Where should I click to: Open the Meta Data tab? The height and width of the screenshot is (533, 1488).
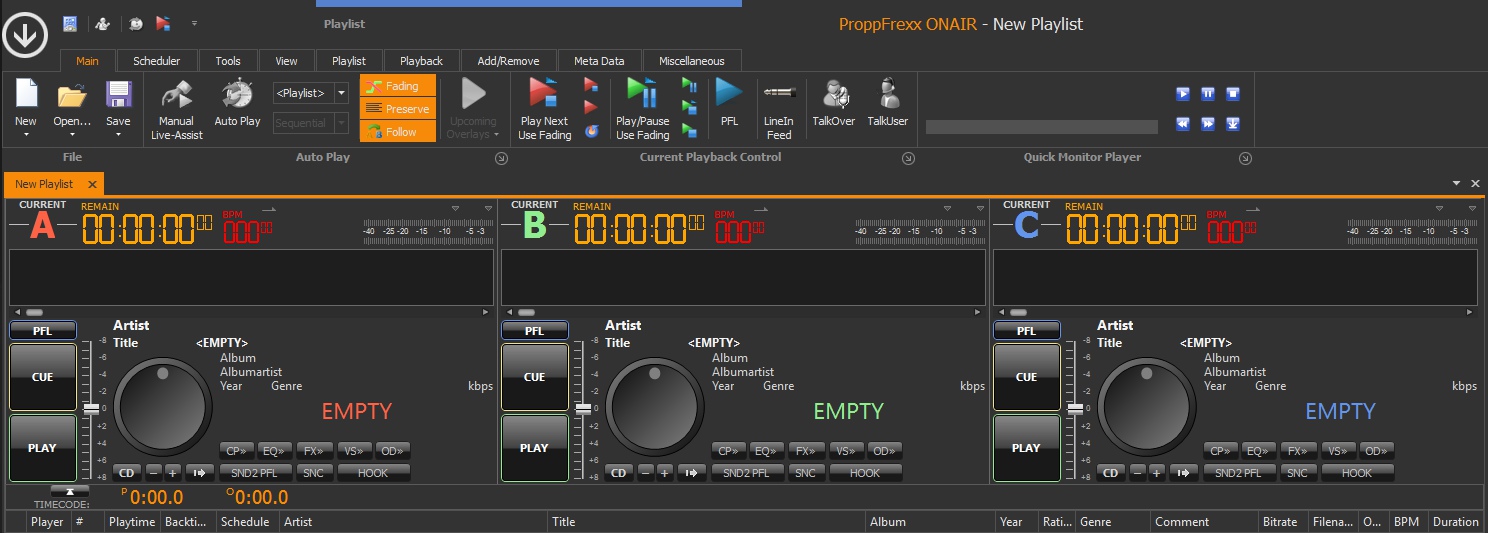click(599, 61)
